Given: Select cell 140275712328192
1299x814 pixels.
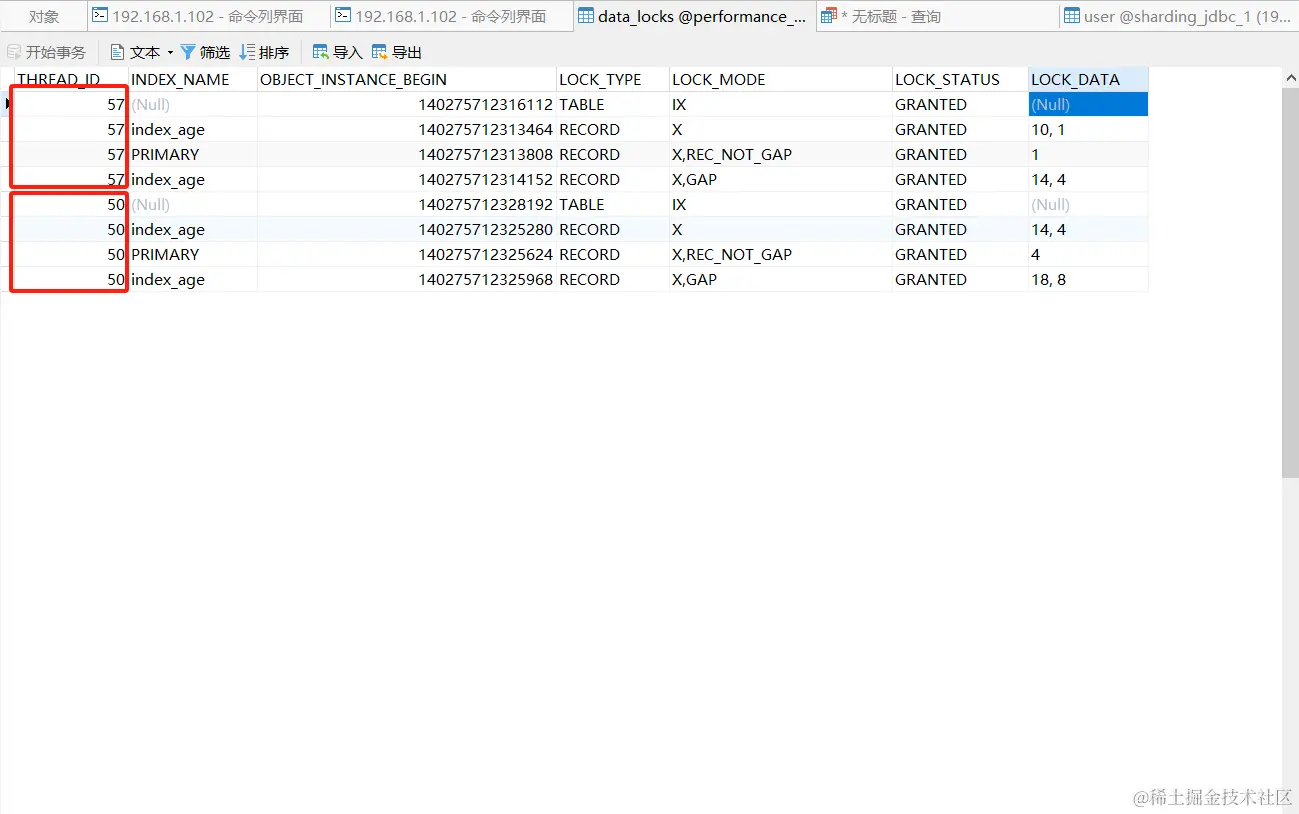Looking at the screenshot, I should [x=407, y=205].
